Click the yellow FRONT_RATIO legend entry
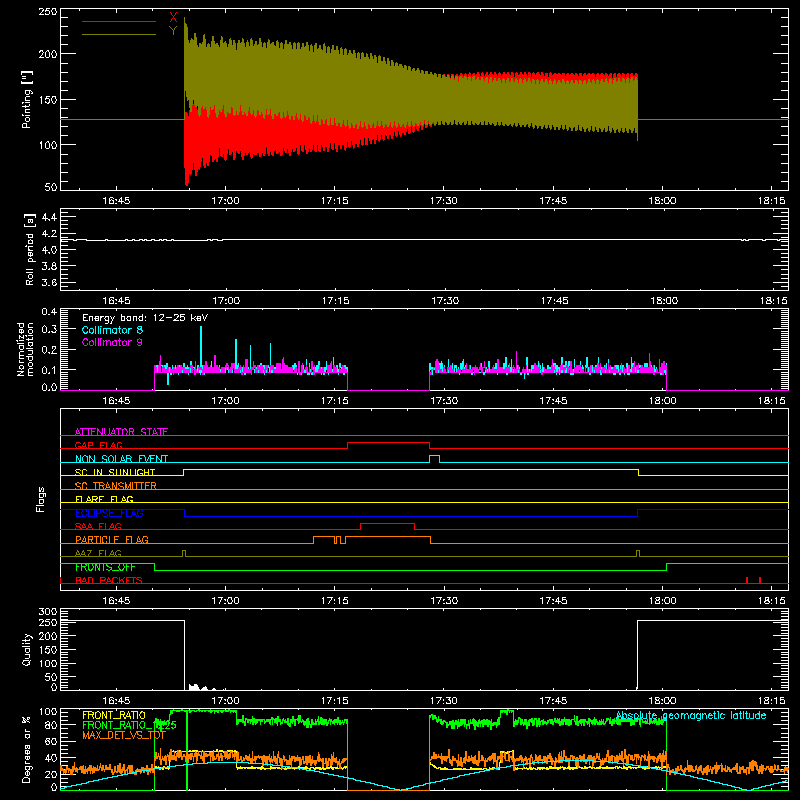The height and width of the screenshot is (800, 800). [x=114, y=715]
